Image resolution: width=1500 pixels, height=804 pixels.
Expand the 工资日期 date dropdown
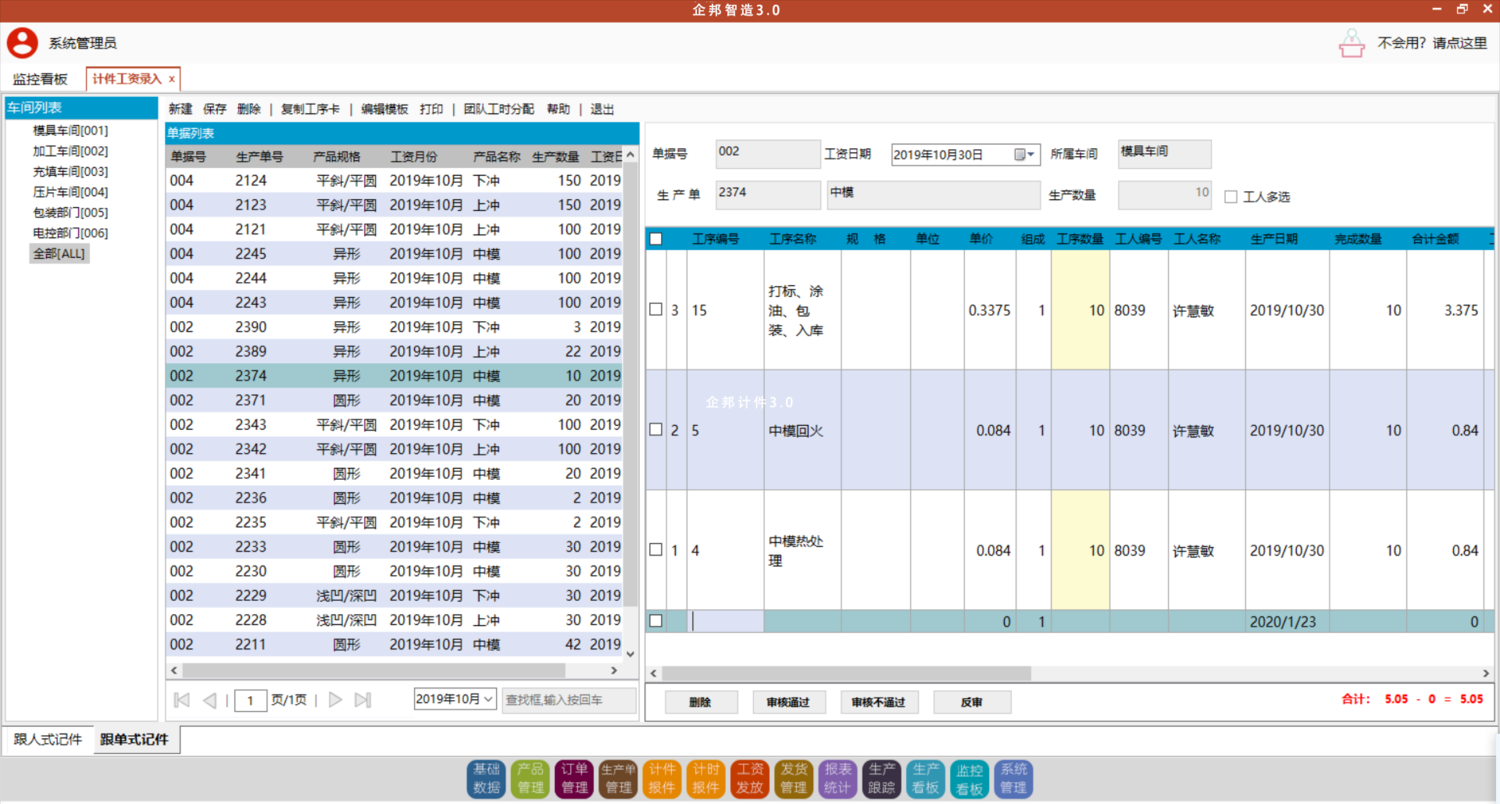[1032, 155]
